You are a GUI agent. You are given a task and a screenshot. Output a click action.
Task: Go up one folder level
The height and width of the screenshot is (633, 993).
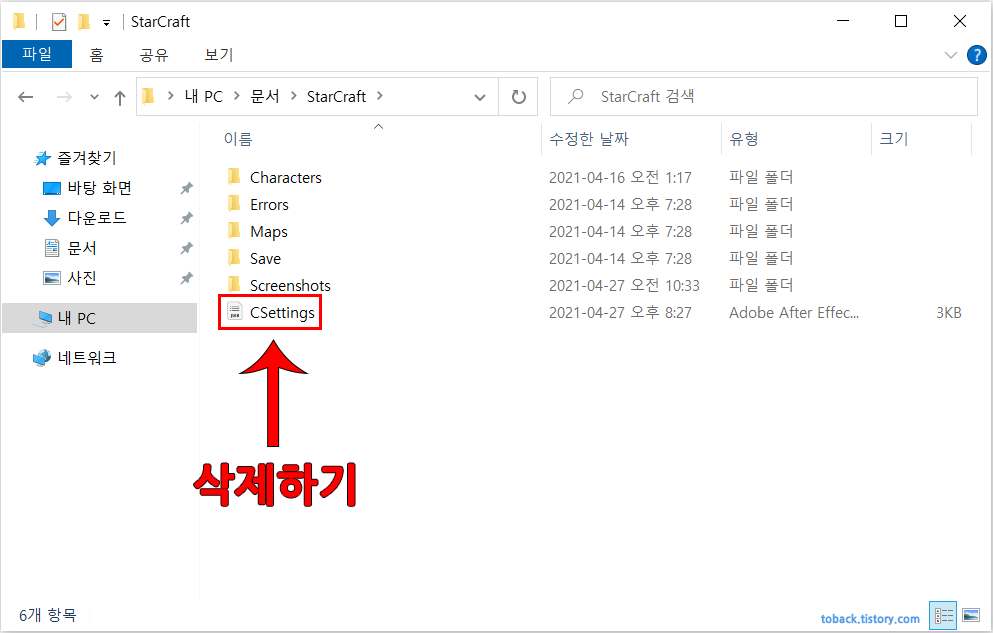120,97
